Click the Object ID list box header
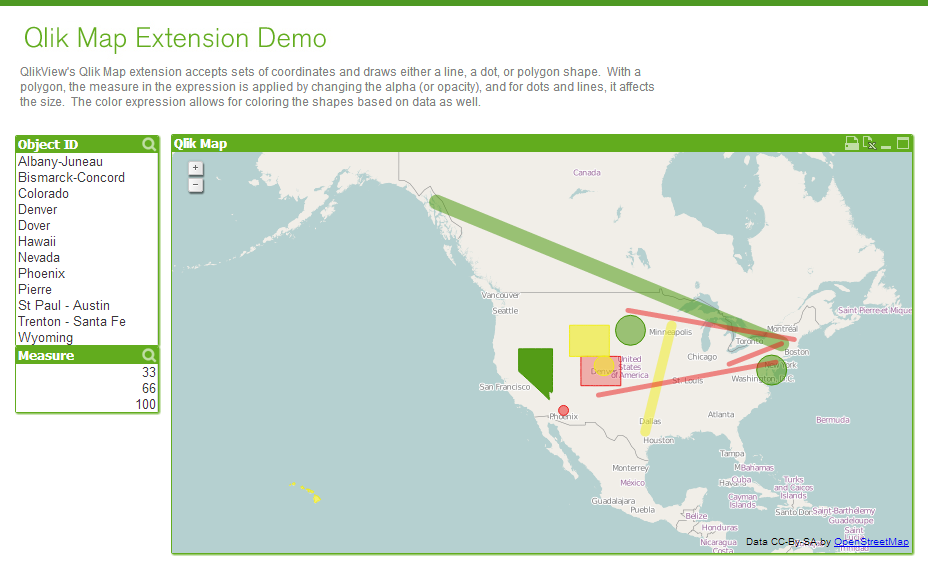The width and height of the screenshot is (928, 576). click(x=87, y=144)
